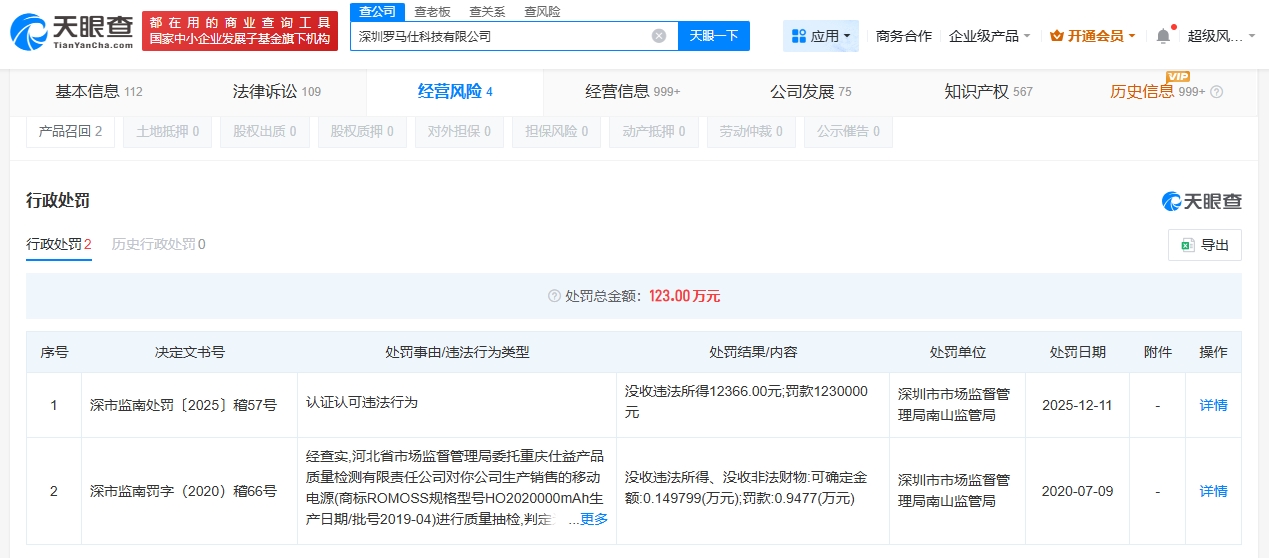The width and height of the screenshot is (1269, 558).
Task: Click the help question mark beside 历史信息
Action: coord(1217,92)
